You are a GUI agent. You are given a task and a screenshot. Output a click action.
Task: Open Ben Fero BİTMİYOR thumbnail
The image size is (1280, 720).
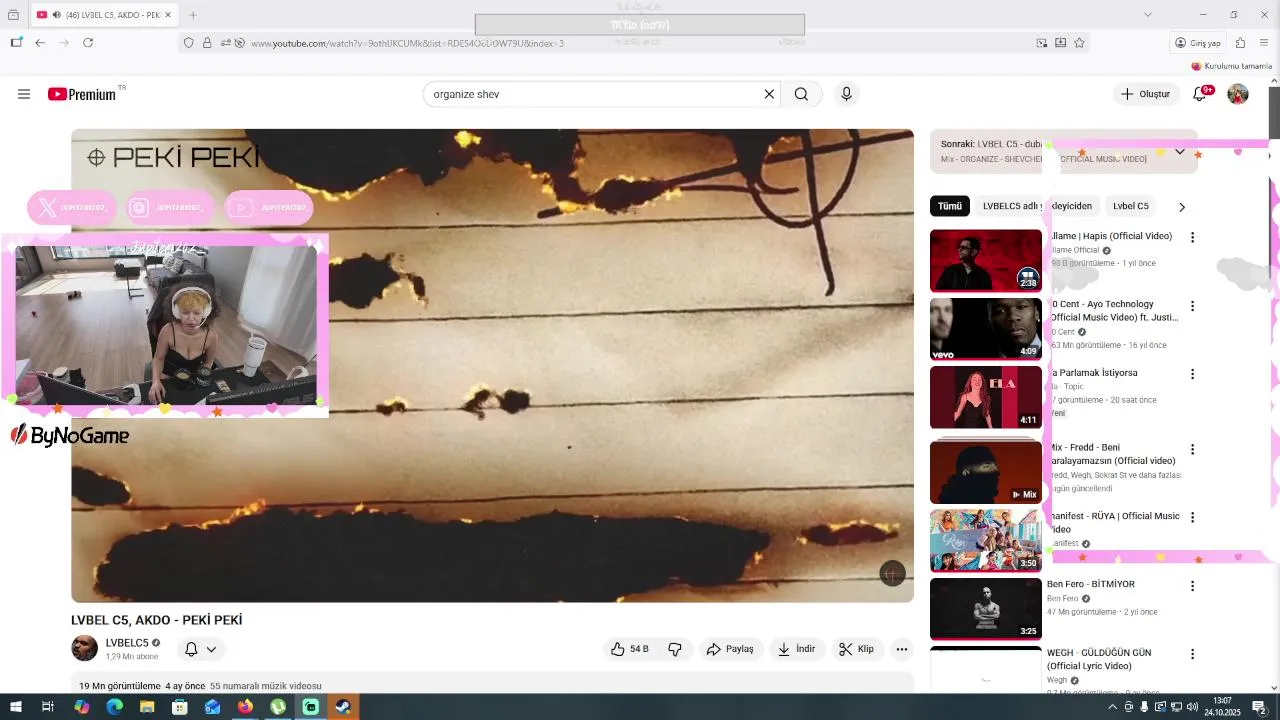tap(986, 608)
